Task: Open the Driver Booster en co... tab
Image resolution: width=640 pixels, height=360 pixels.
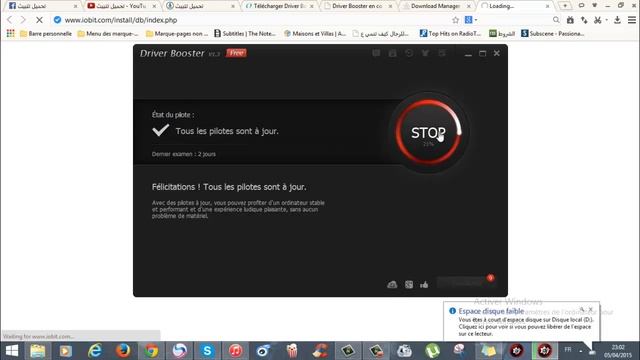Action: [x=358, y=6]
